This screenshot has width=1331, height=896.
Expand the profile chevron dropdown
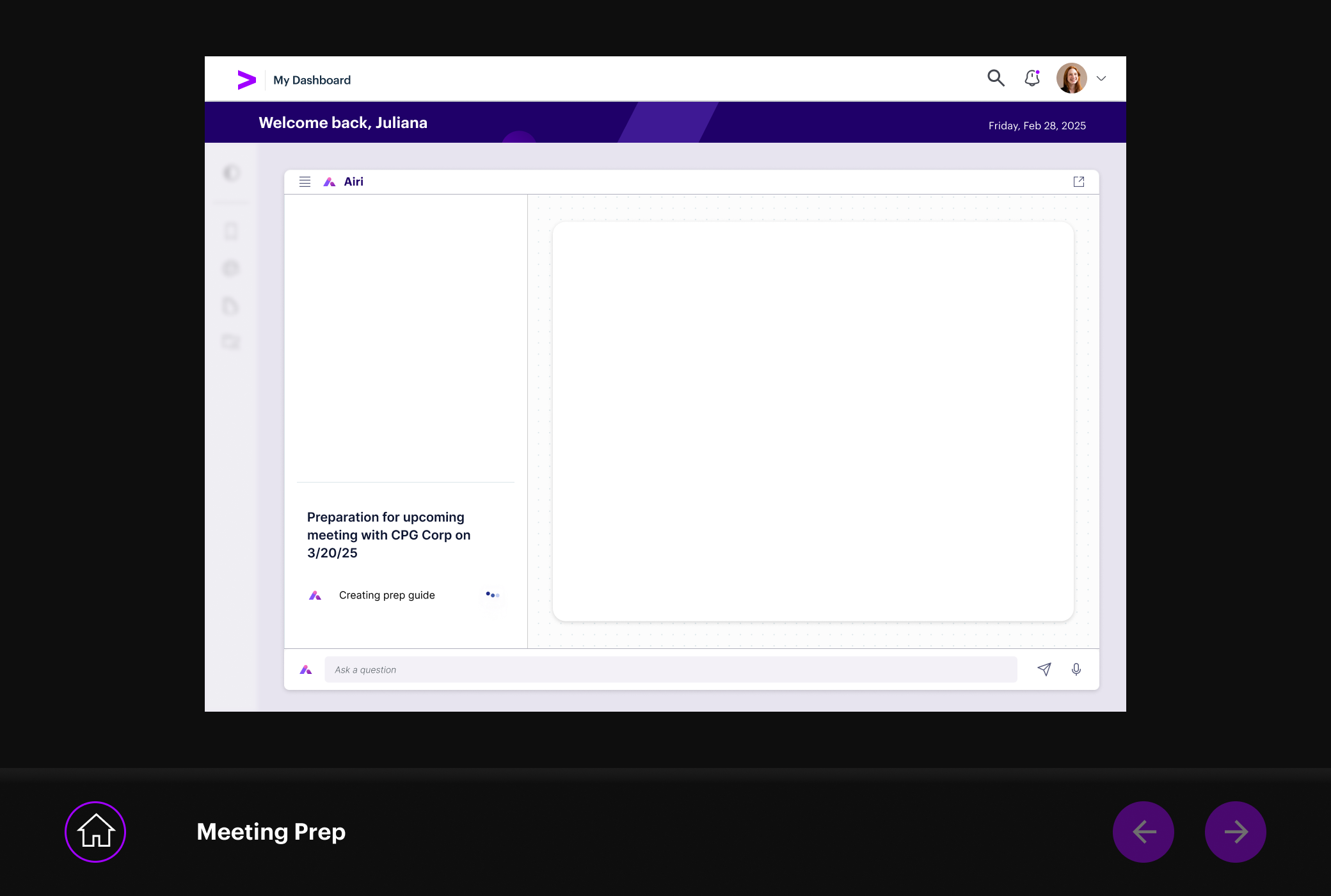(x=1101, y=79)
